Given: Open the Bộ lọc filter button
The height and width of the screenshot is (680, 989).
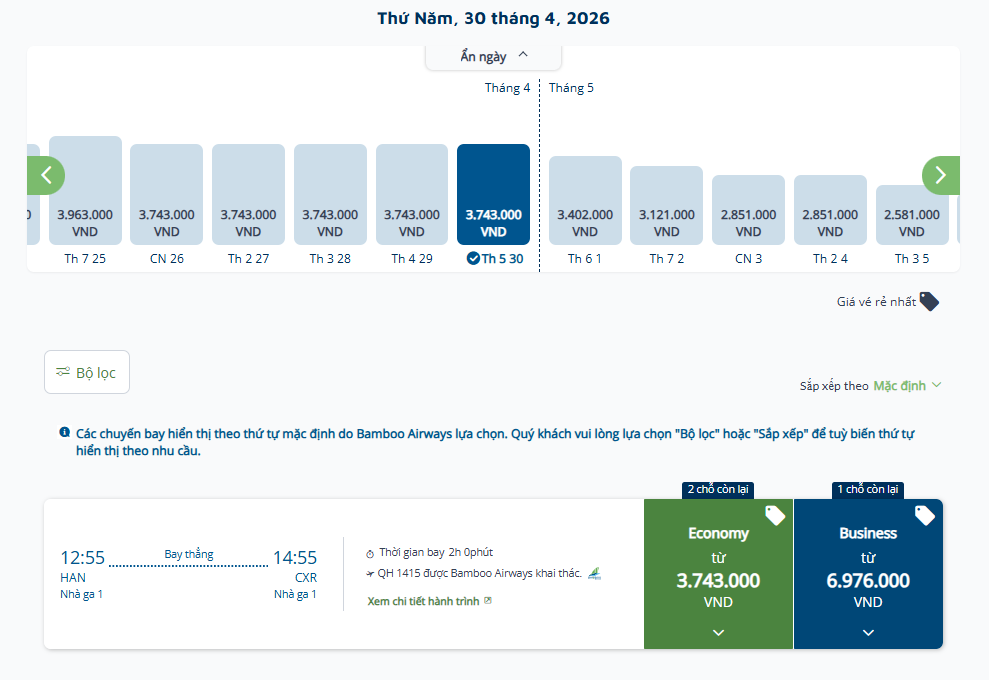Looking at the screenshot, I should pyautogui.click(x=87, y=372).
